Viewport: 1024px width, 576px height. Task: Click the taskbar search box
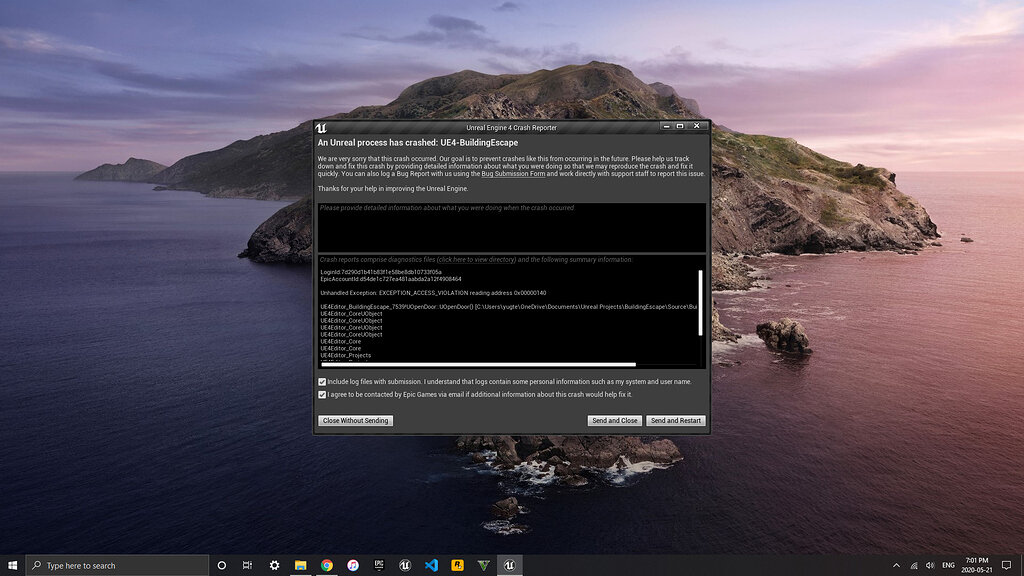pyautogui.click(x=117, y=565)
